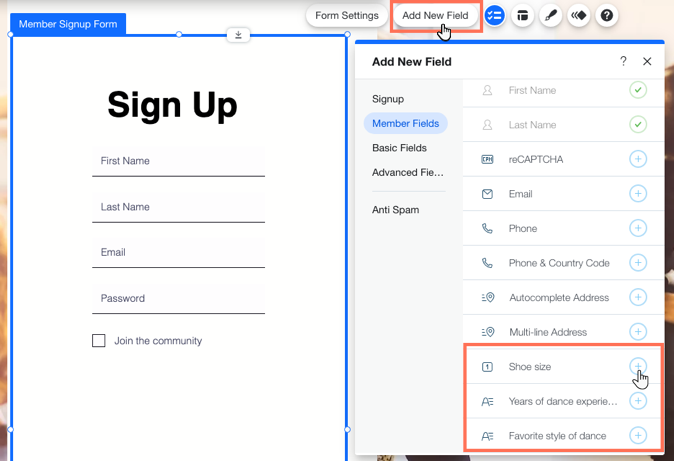The height and width of the screenshot is (461, 674).
Task: Toggle the First Name added checkmark
Action: [x=638, y=90]
